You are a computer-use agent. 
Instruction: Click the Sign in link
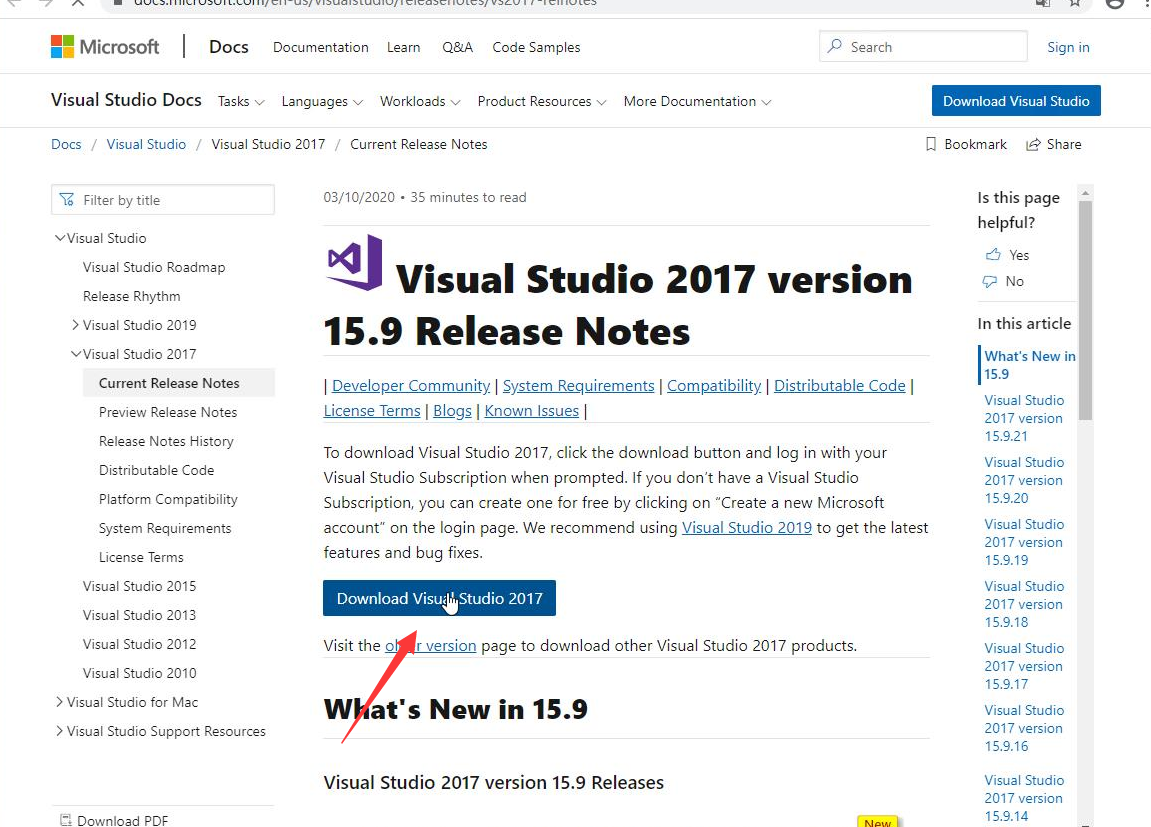[x=1068, y=47]
